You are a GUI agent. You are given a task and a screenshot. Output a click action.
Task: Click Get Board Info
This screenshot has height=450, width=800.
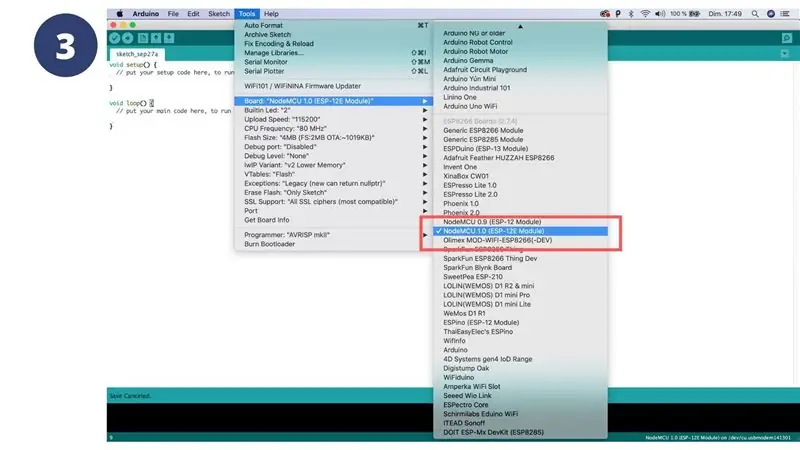pyautogui.click(x=334, y=220)
